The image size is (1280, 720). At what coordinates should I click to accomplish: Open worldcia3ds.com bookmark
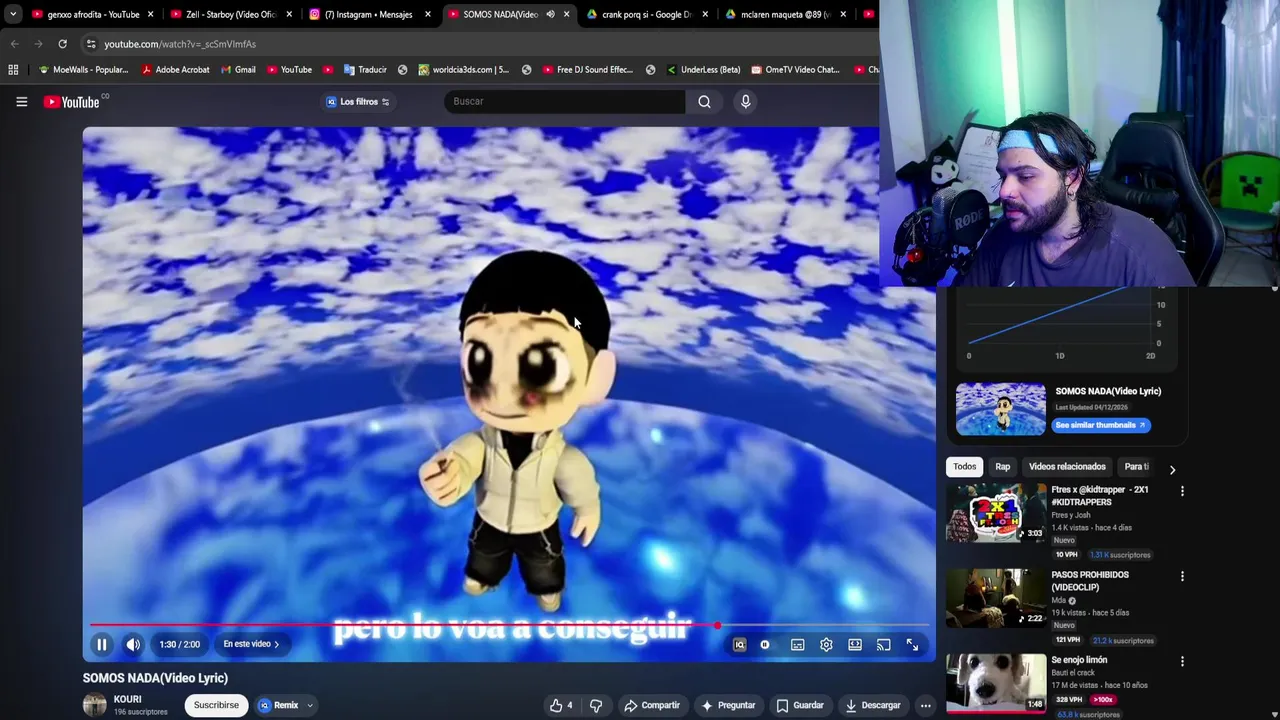[463, 70]
